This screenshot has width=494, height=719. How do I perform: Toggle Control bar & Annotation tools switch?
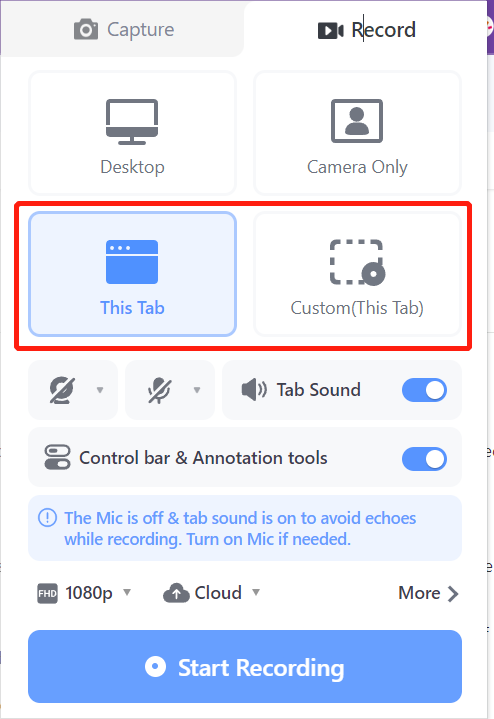[x=424, y=459]
